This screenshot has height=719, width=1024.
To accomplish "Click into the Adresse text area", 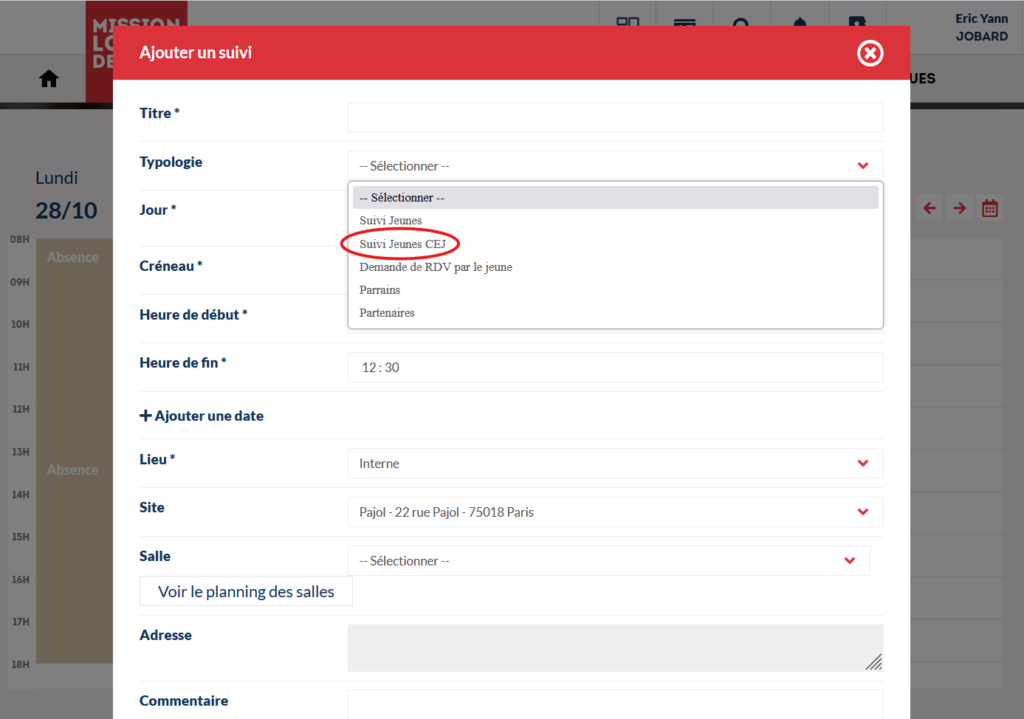I will pos(615,648).
